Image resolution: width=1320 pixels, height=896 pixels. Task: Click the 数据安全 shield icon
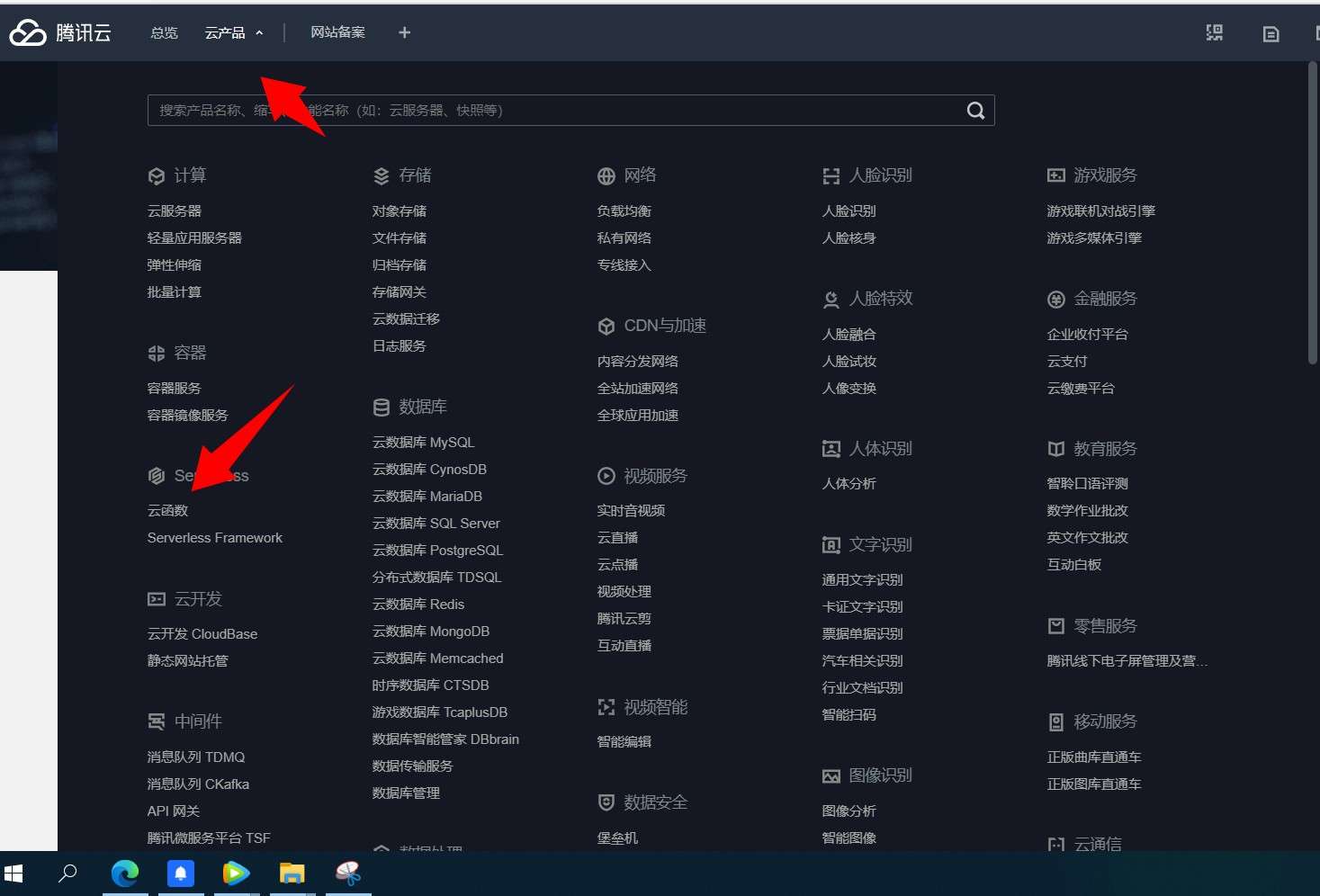pos(606,802)
